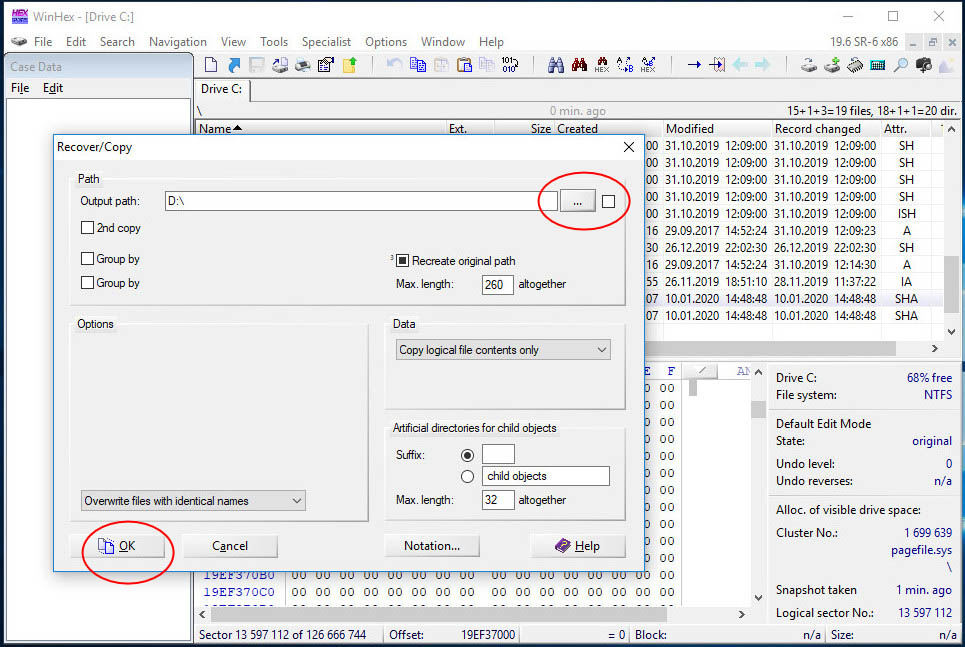
Task: Click the Go to sector arrow icon
Action: tap(717, 65)
